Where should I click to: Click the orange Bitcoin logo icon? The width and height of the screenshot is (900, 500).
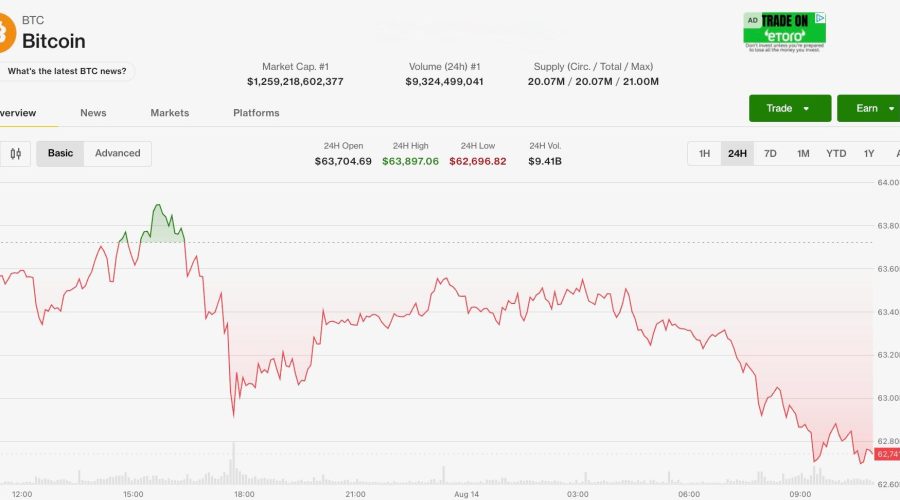6,33
